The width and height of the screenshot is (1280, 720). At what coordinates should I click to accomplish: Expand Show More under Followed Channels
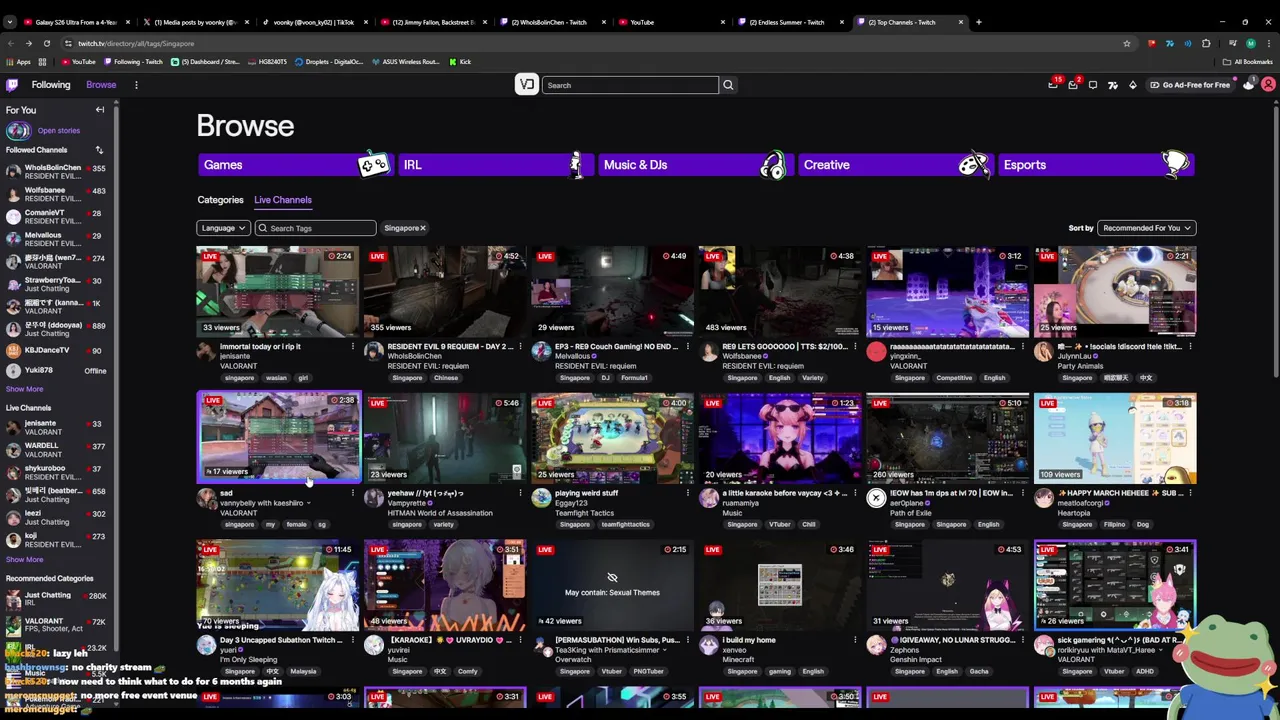25,389
